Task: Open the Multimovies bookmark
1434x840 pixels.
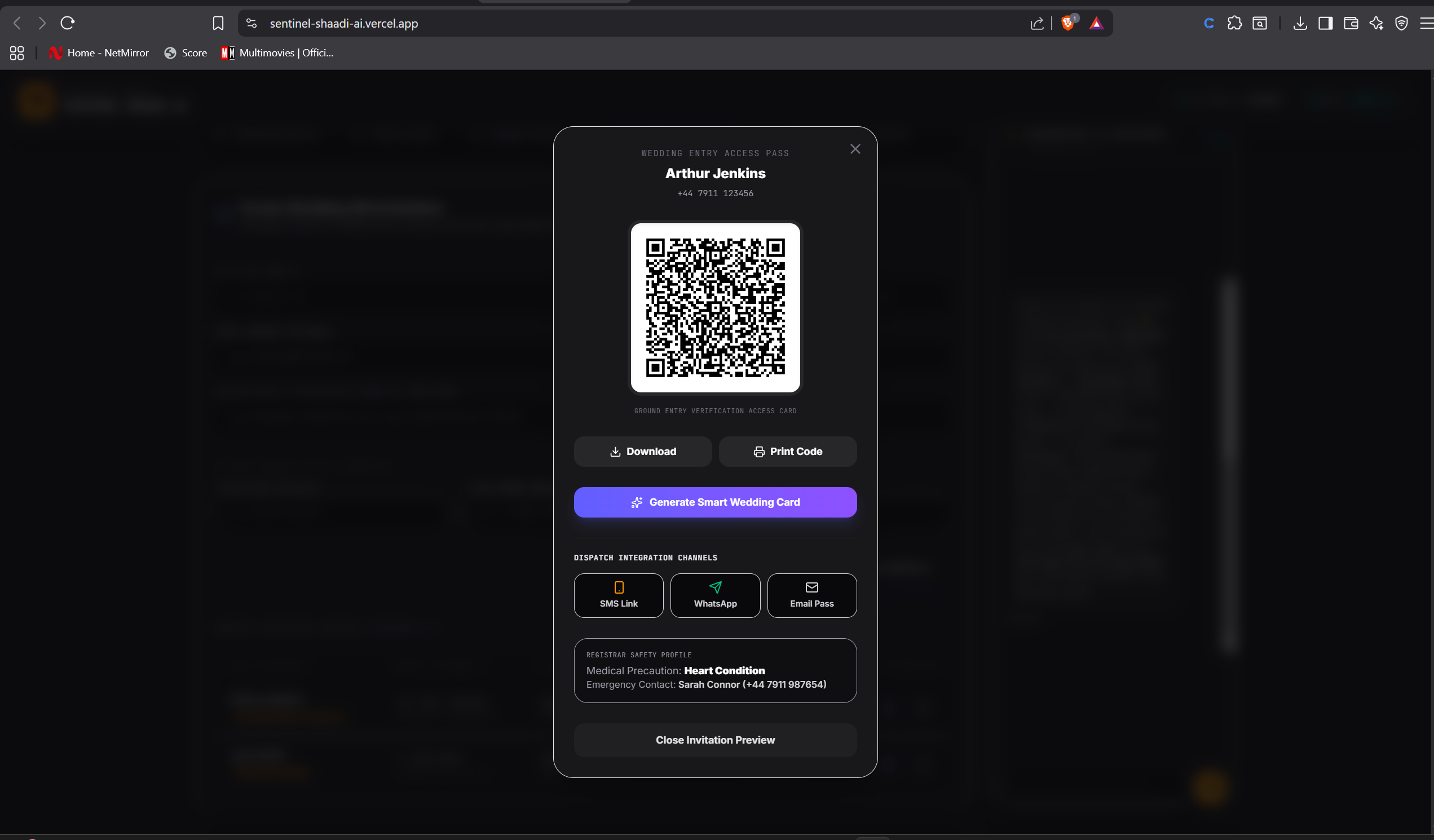Action: point(277,53)
